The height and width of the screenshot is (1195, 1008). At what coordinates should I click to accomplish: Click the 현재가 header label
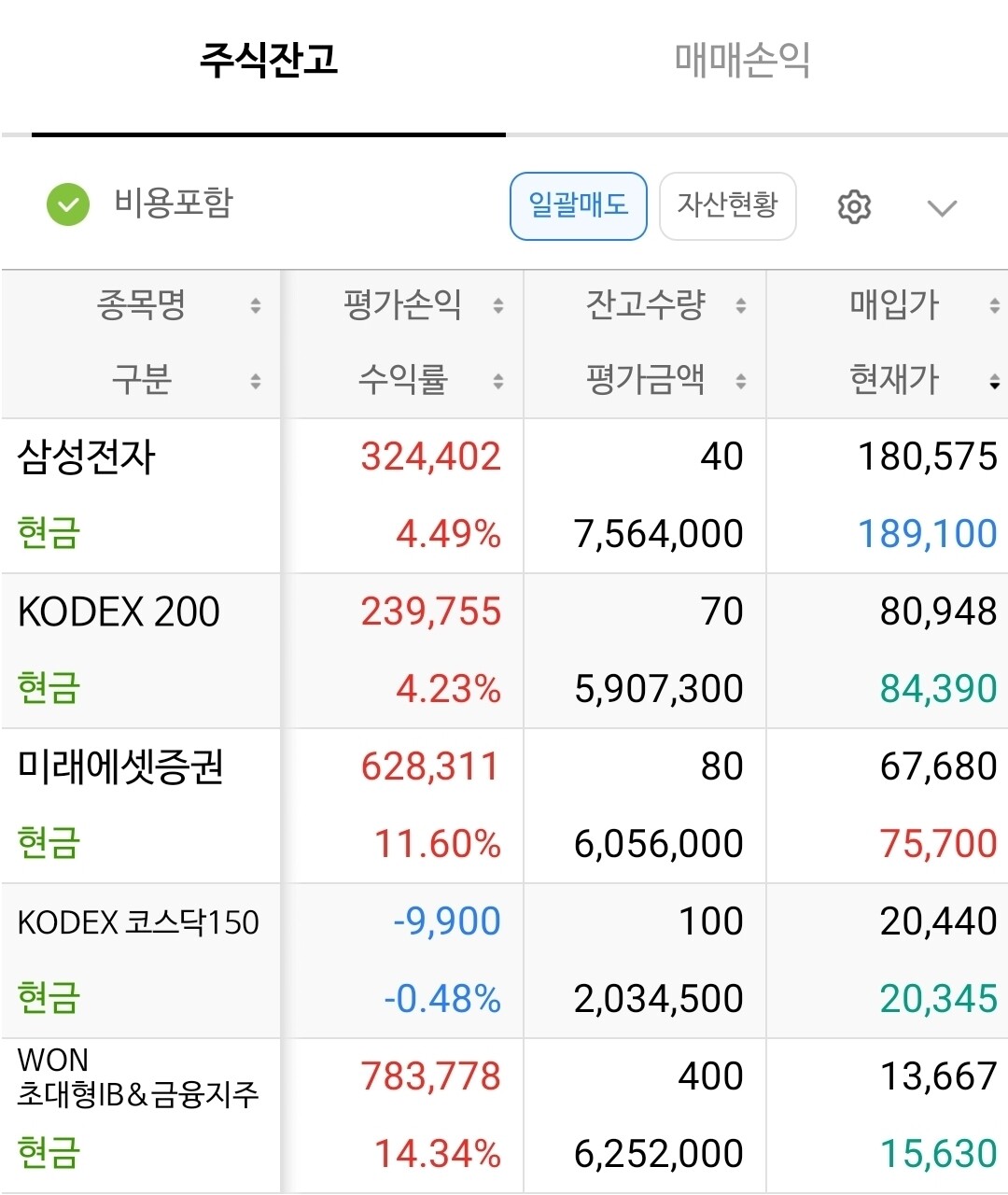pos(894,380)
